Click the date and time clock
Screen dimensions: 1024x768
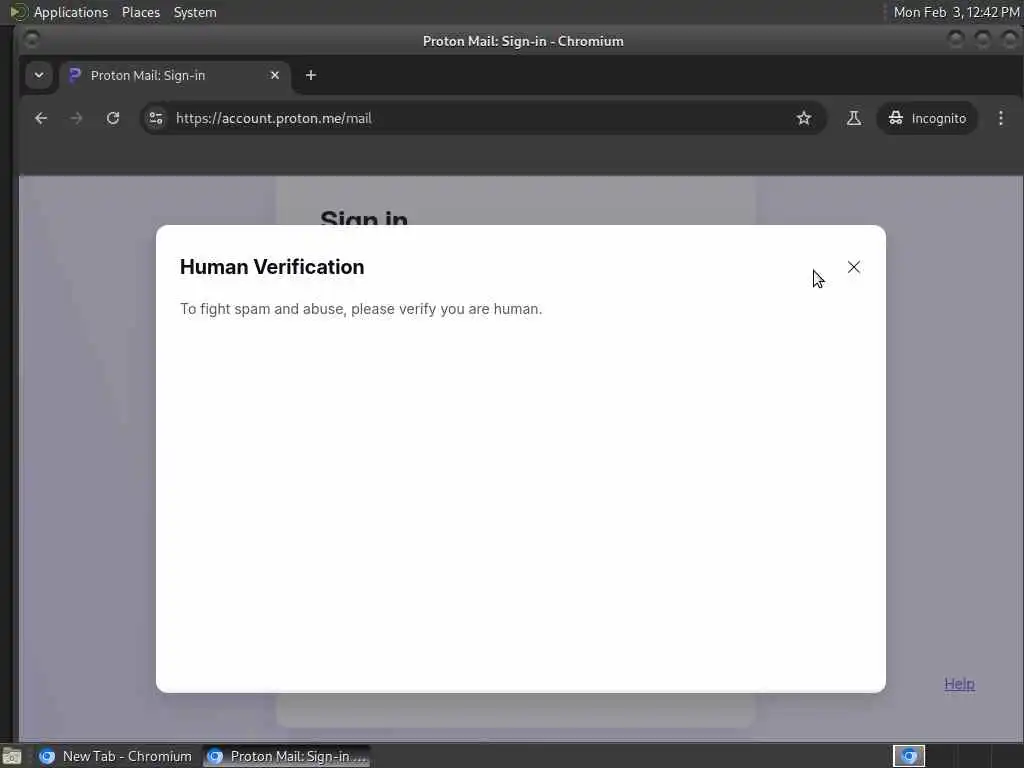click(x=956, y=12)
